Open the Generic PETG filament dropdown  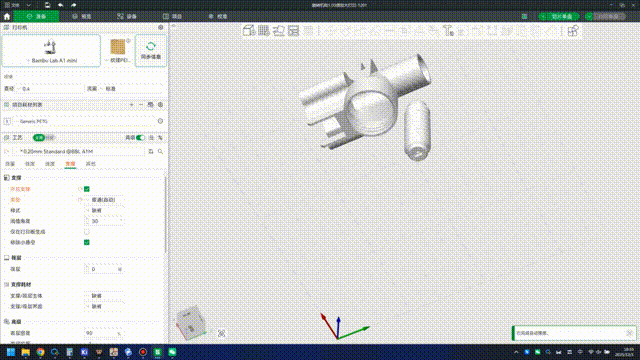pos(84,121)
